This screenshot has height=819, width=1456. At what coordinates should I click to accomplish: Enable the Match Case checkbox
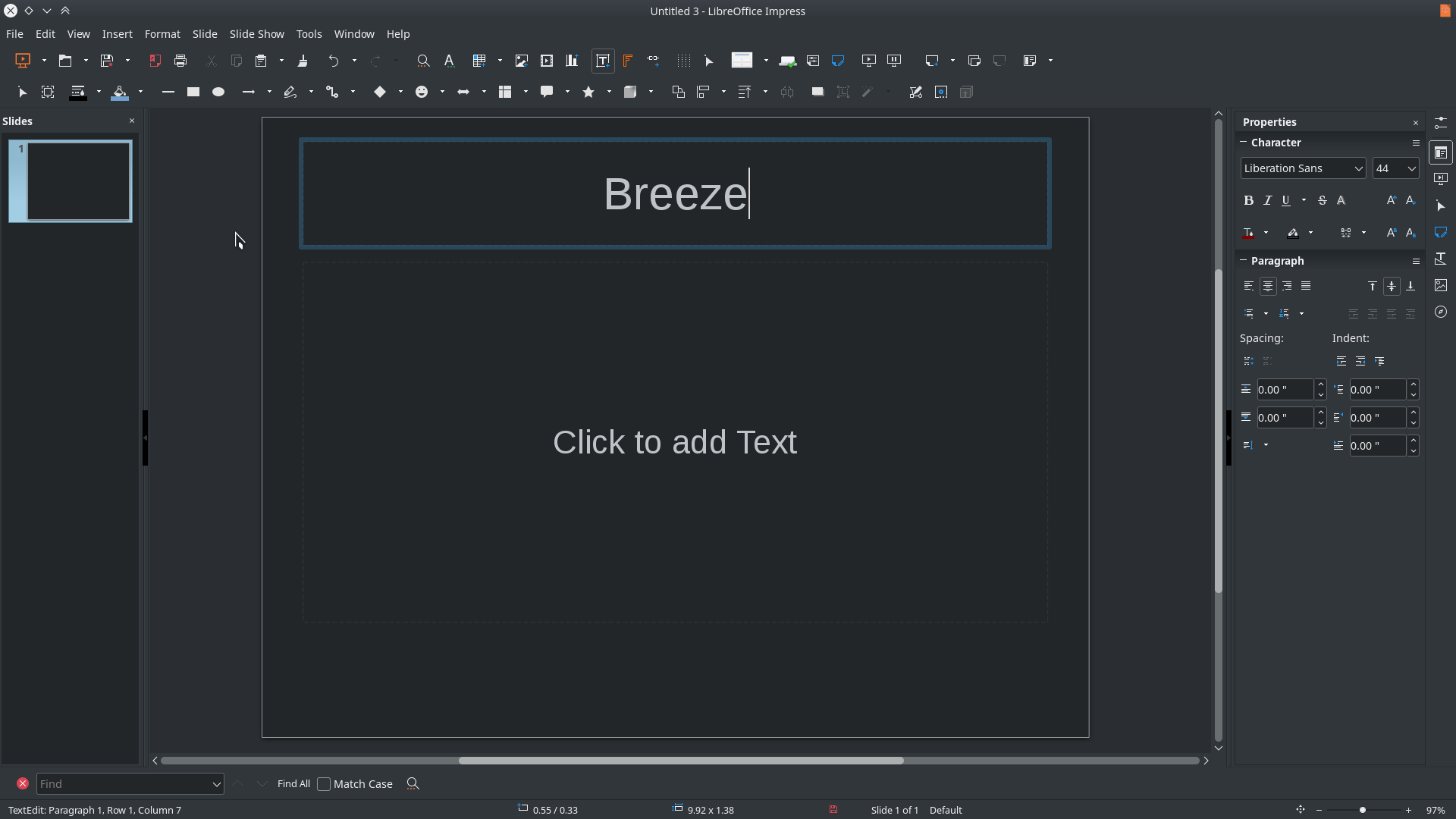click(324, 784)
